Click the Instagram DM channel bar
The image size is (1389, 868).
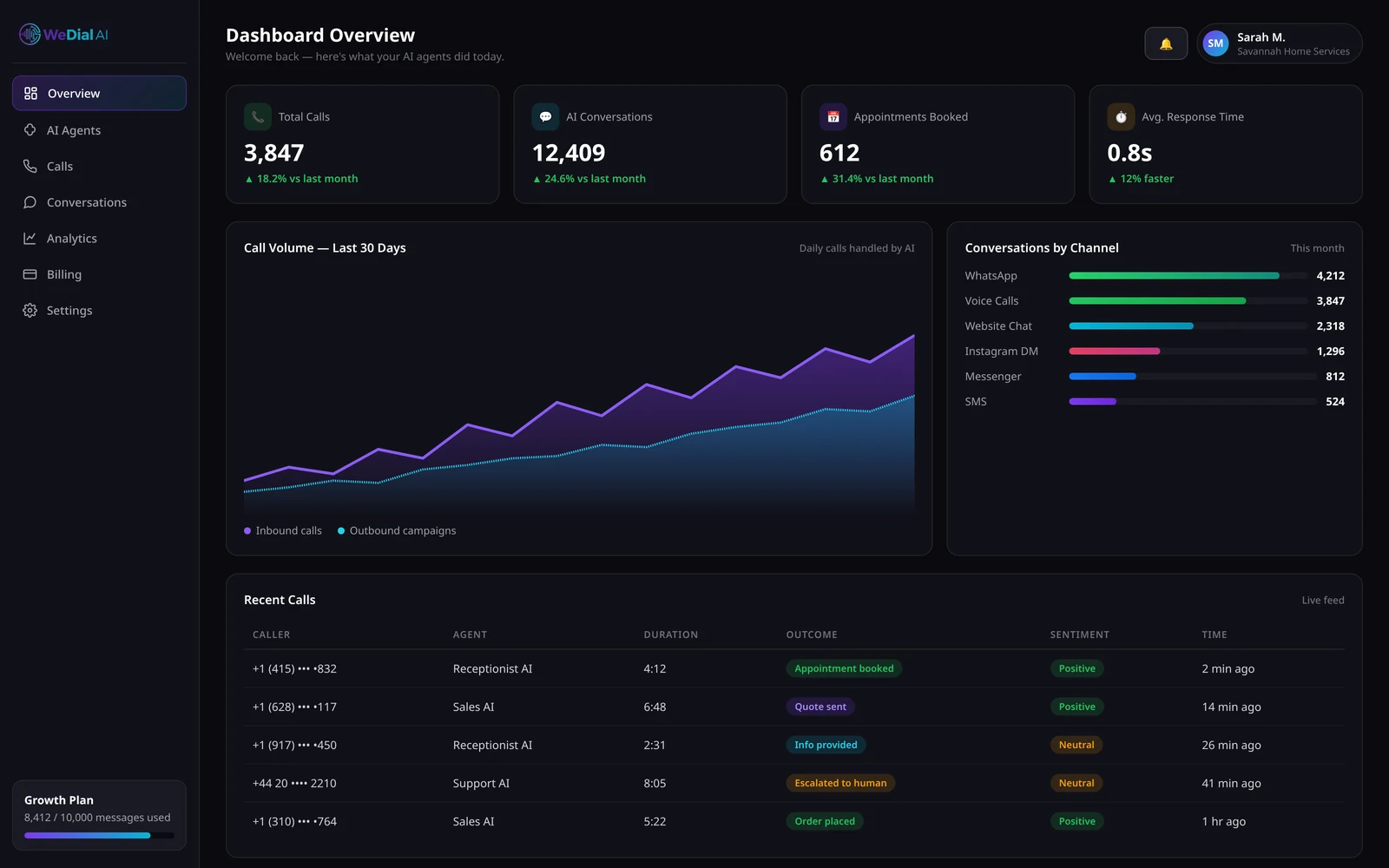[1188, 351]
